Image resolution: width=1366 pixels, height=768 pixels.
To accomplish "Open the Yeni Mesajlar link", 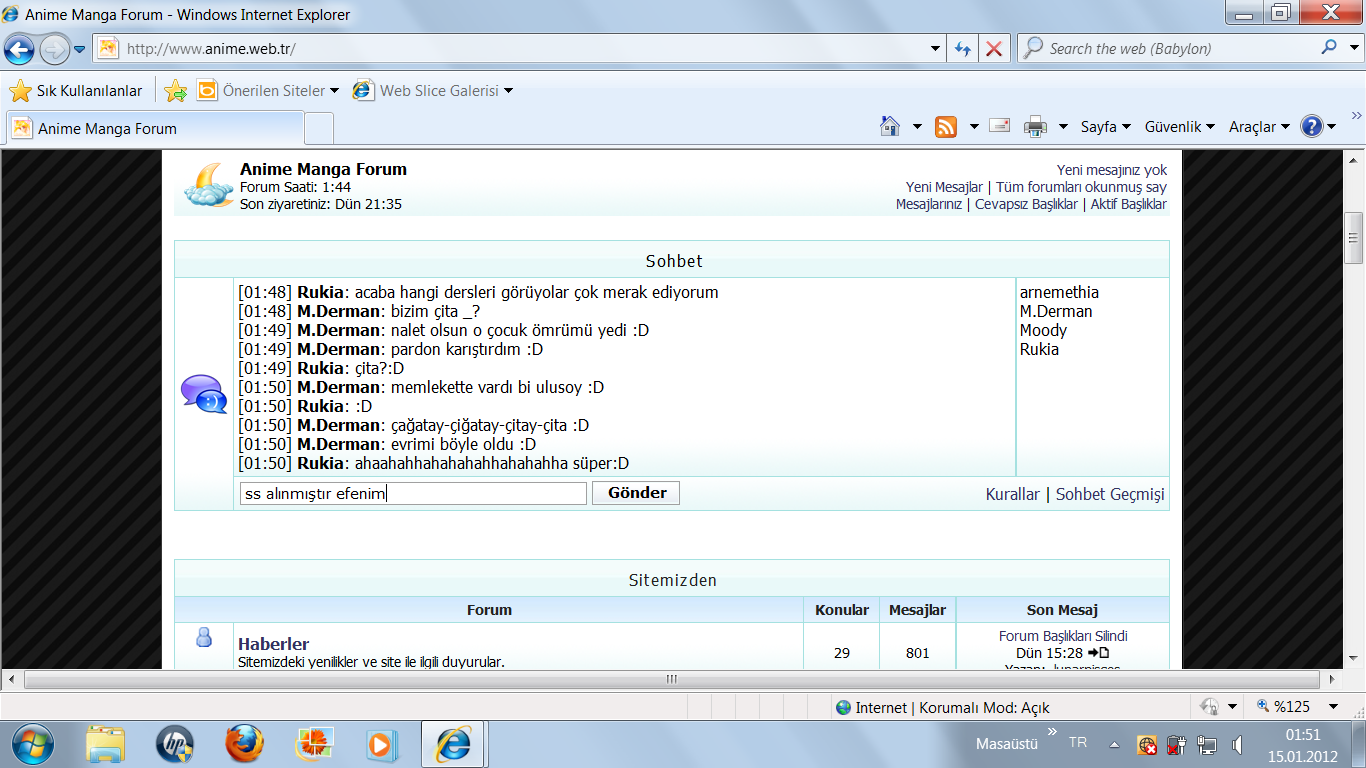I will (x=944, y=187).
